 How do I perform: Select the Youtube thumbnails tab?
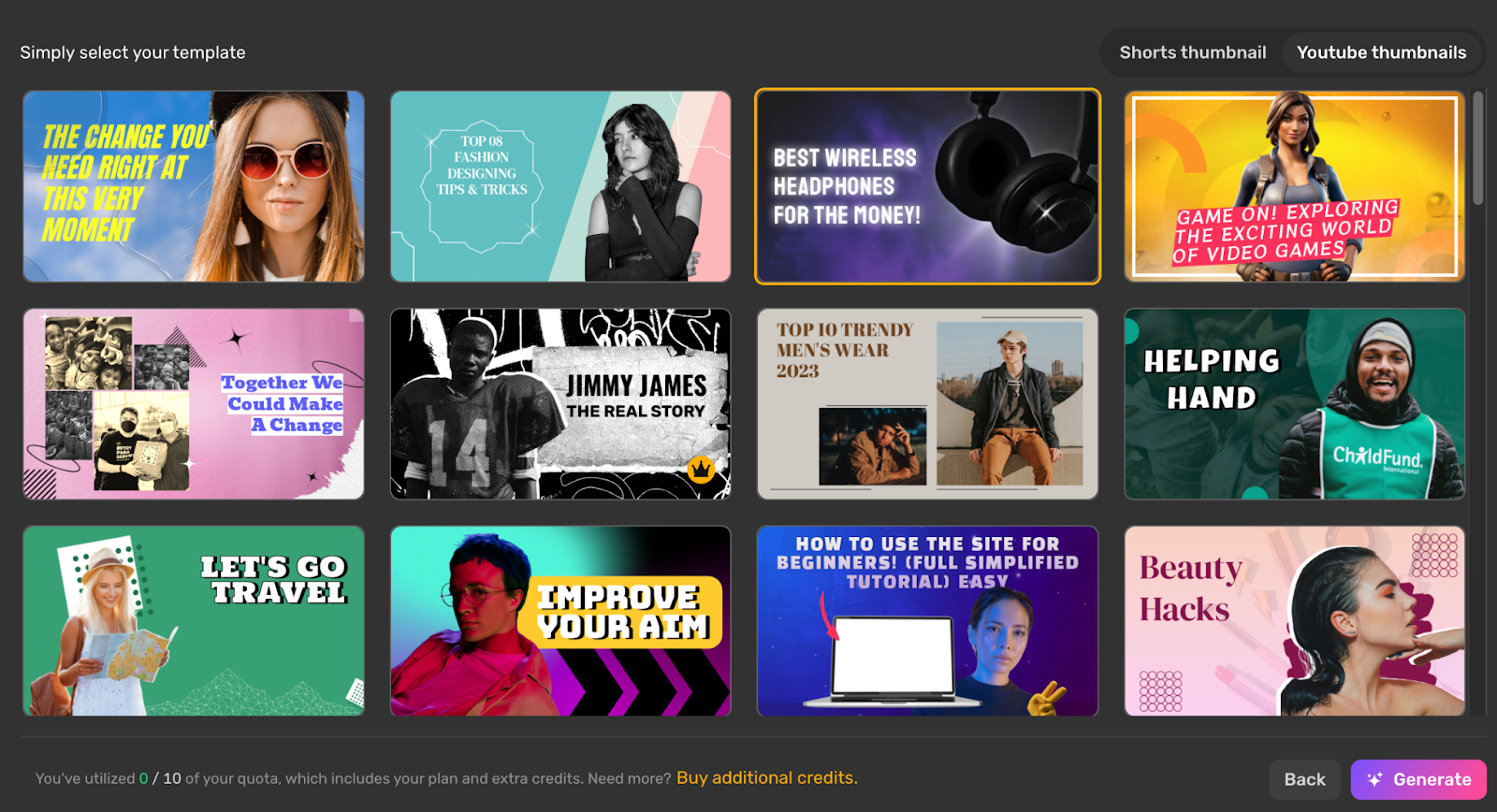1381,52
